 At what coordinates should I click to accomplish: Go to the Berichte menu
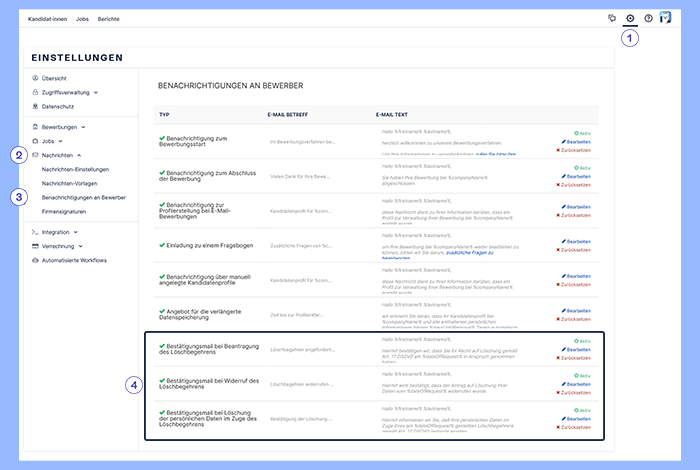(x=108, y=19)
